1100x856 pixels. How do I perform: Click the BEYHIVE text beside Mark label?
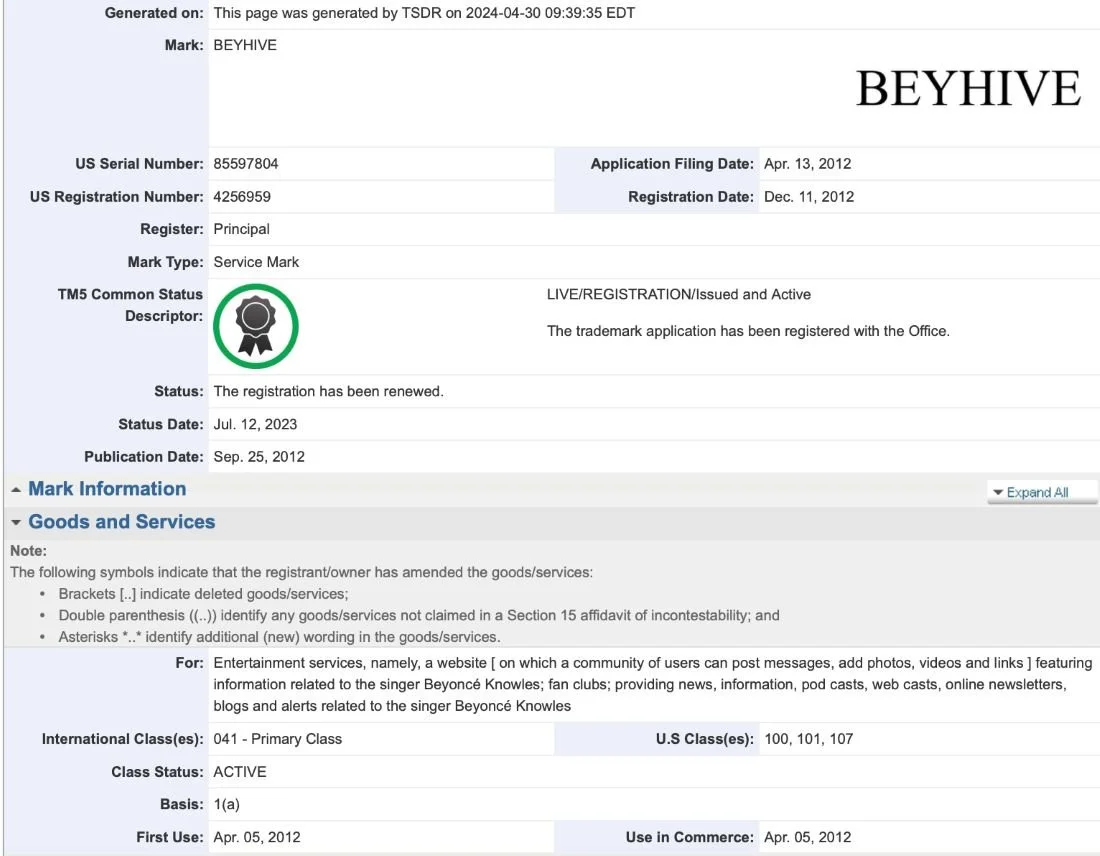[x=245, y=46]
